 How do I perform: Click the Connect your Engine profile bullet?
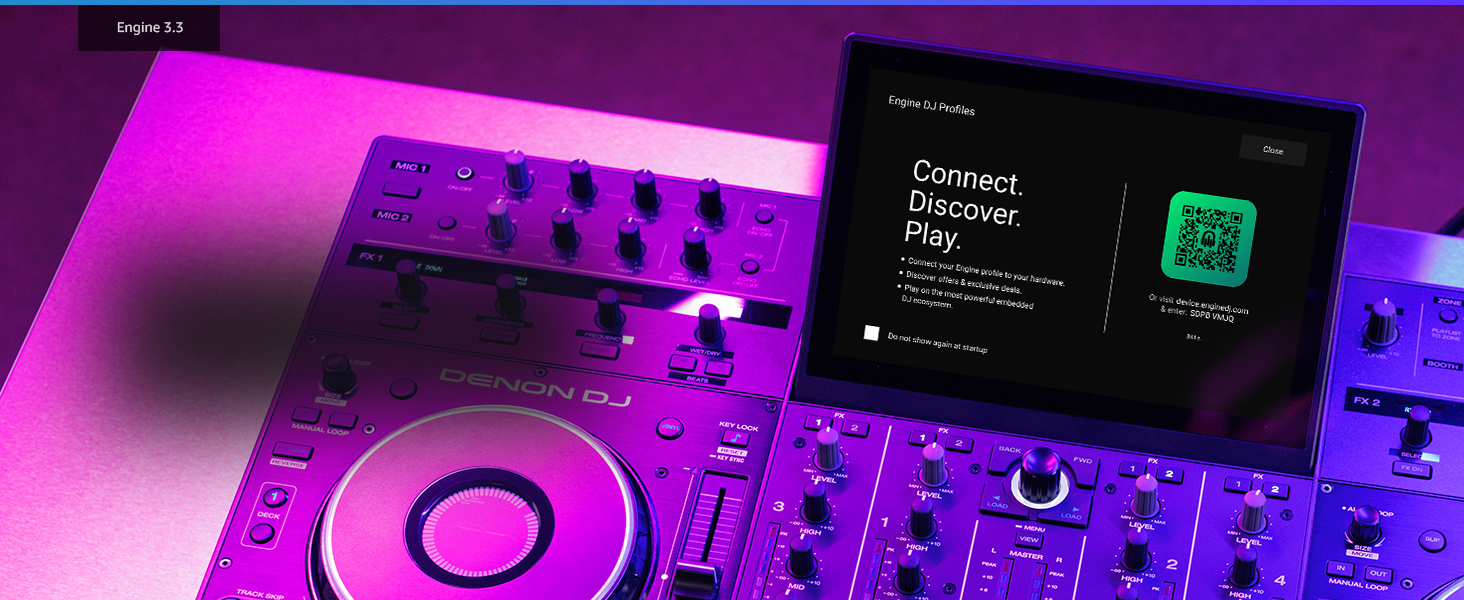[986, 272]
